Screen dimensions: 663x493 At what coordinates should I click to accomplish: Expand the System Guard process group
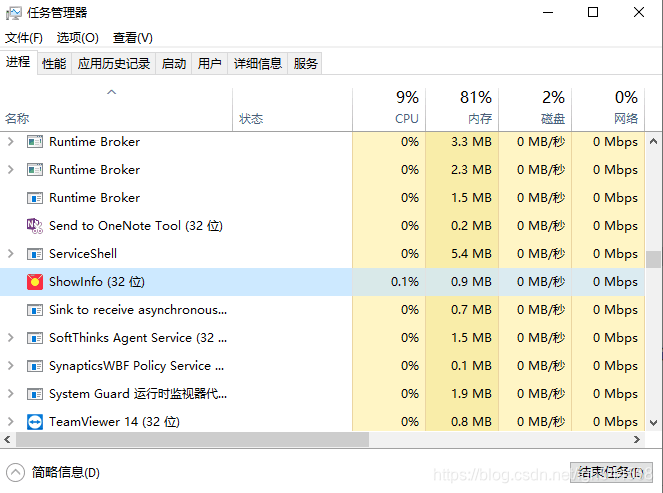click(11, 394)
